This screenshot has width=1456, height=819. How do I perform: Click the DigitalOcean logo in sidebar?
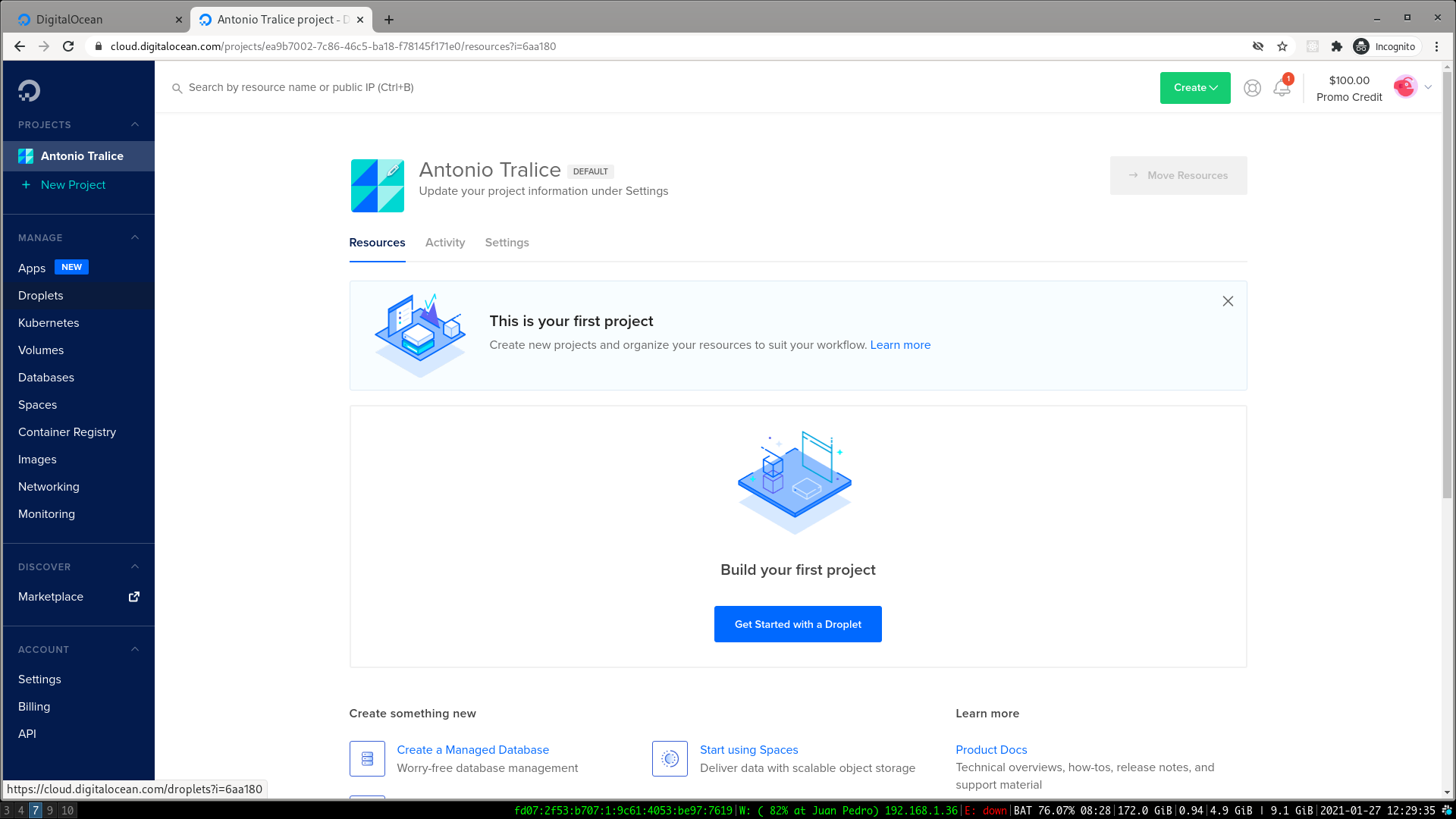pos(29,91)
